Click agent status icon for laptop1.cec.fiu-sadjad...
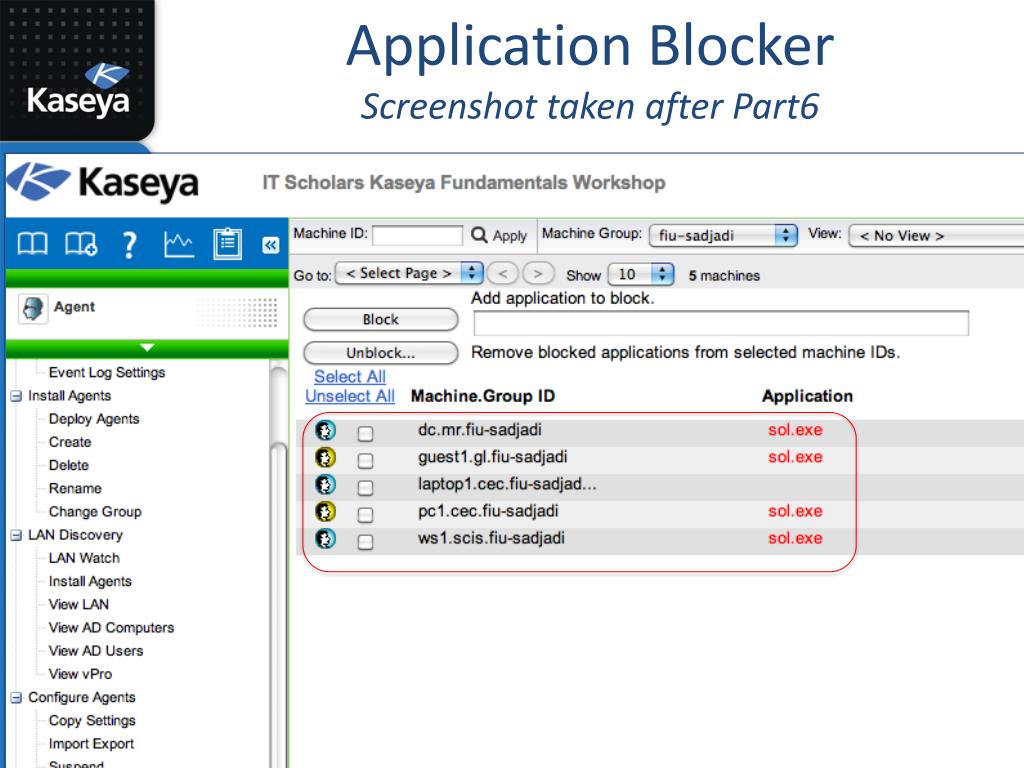This screenshot has height=768, width=1024. tap(325, 485)
